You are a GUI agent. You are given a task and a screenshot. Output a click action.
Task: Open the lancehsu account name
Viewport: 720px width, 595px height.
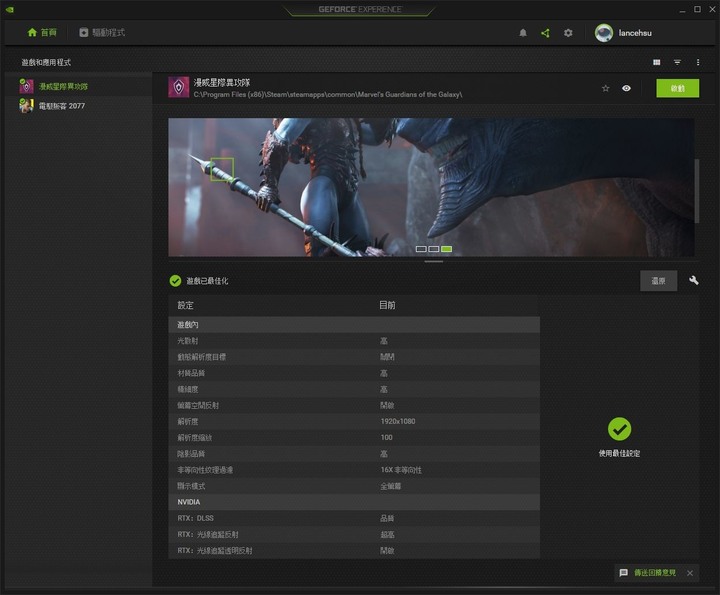[635, 33]
